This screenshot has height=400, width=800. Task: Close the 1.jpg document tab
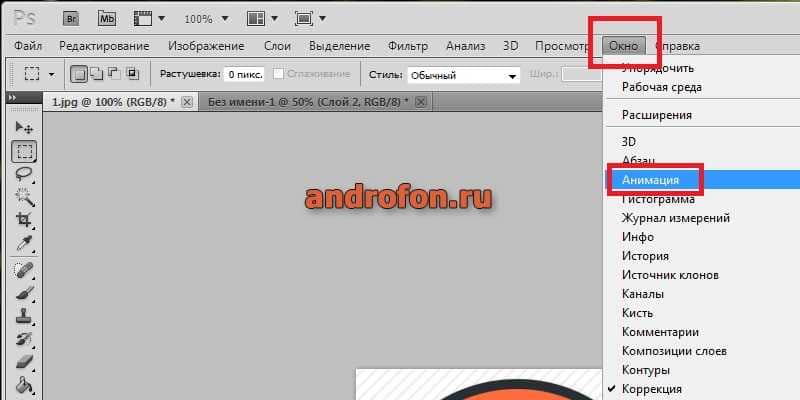[187, 102]
